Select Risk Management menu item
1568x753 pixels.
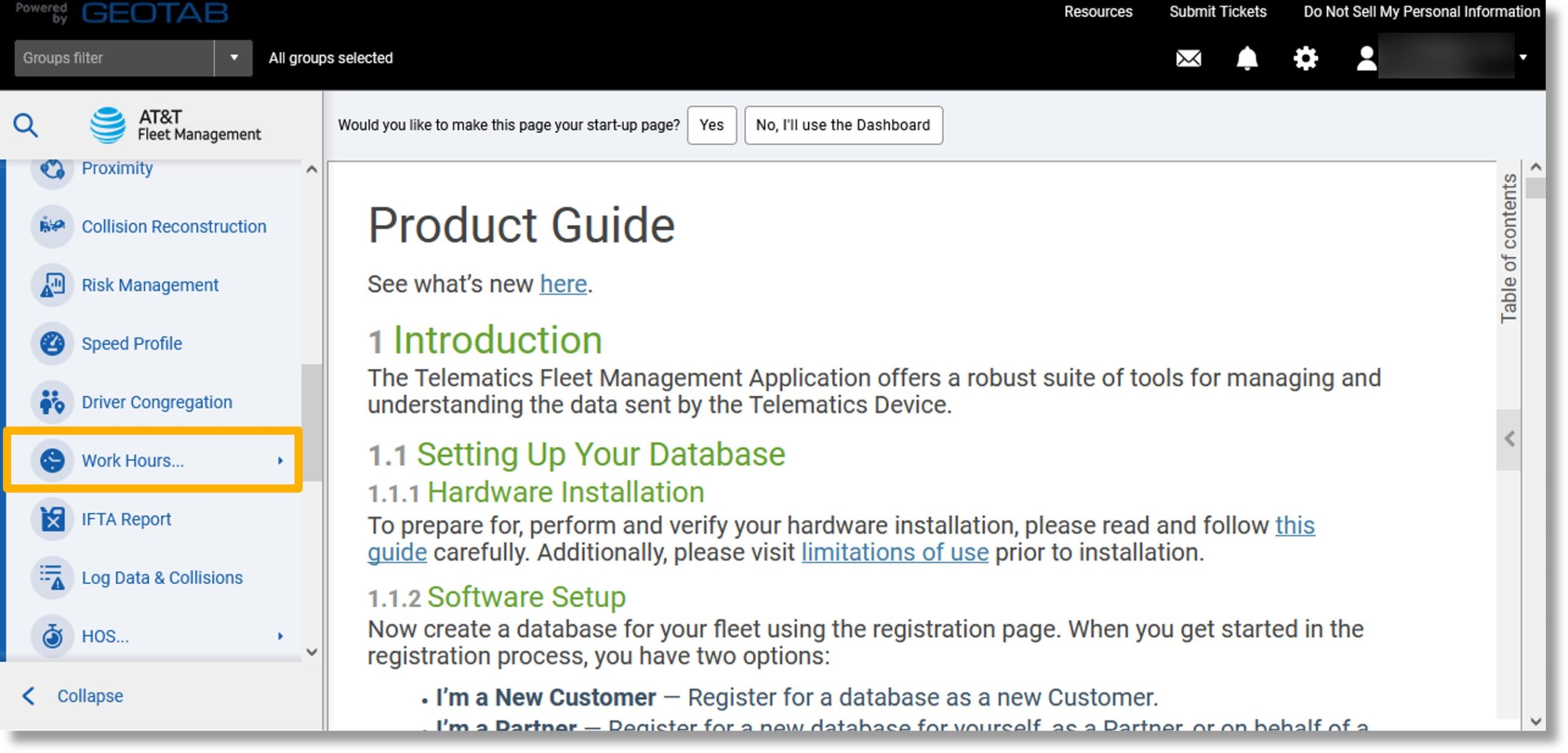pos(150,285)
